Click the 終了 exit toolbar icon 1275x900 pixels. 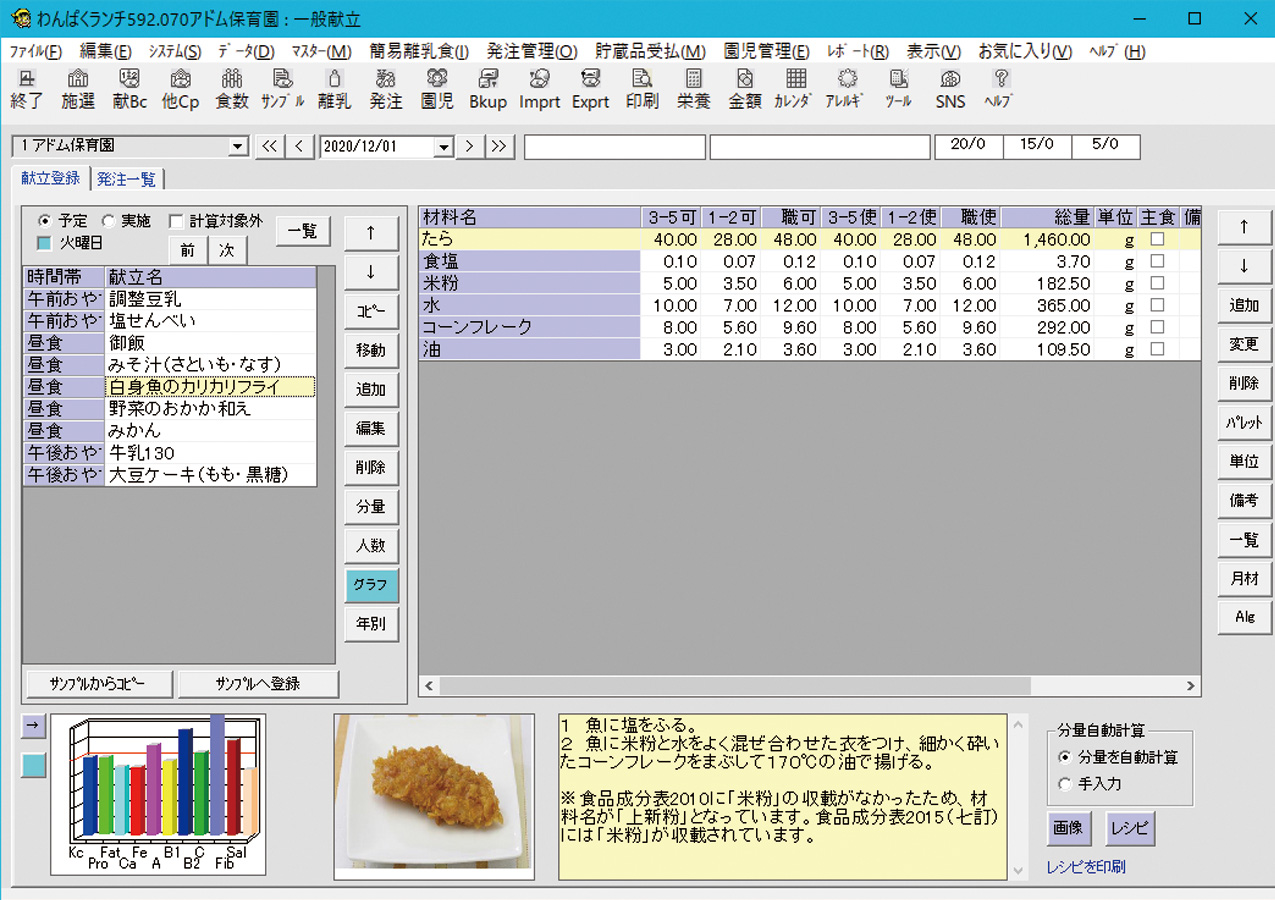27,88
